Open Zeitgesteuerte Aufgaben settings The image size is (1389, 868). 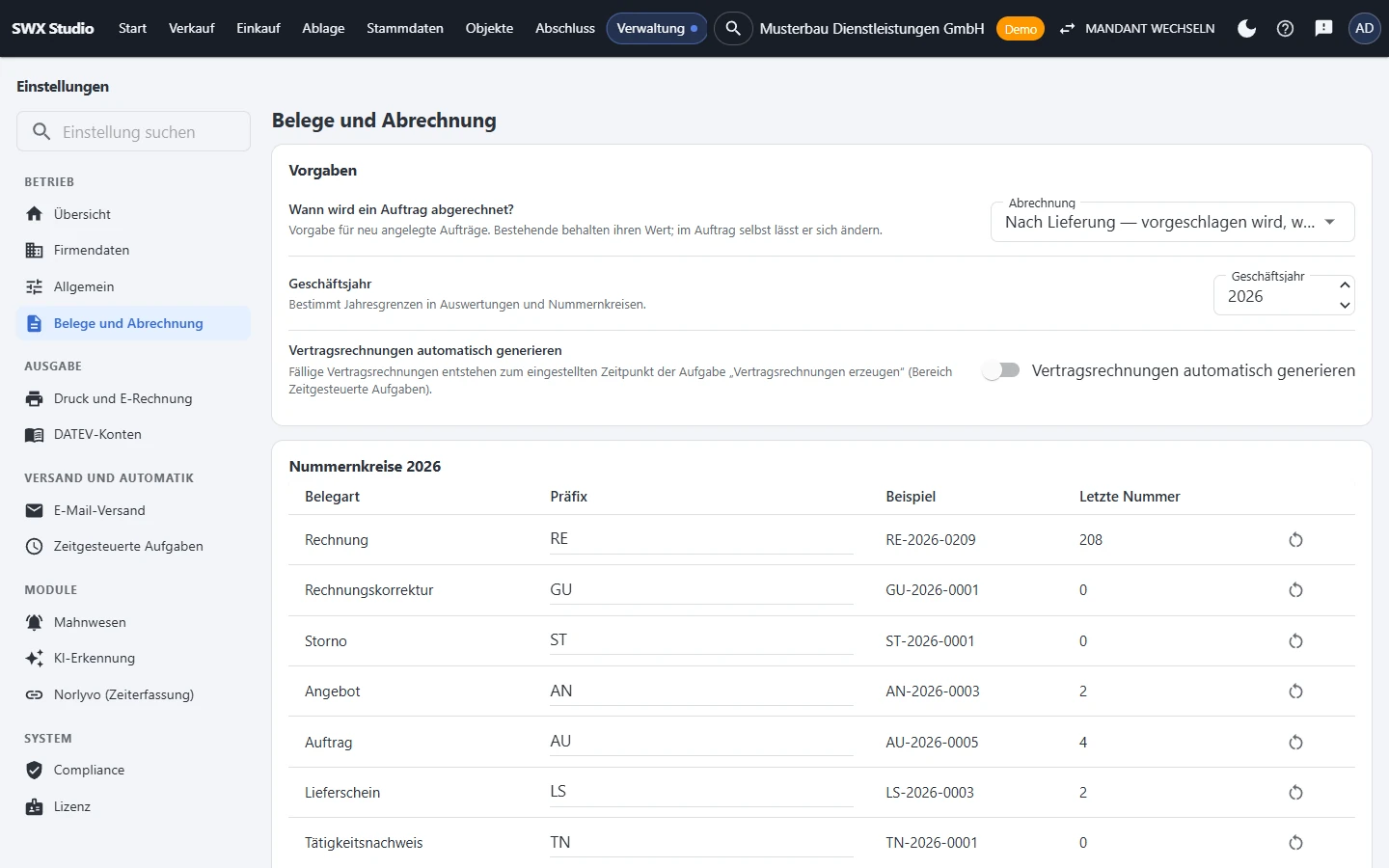pos(133,547)
